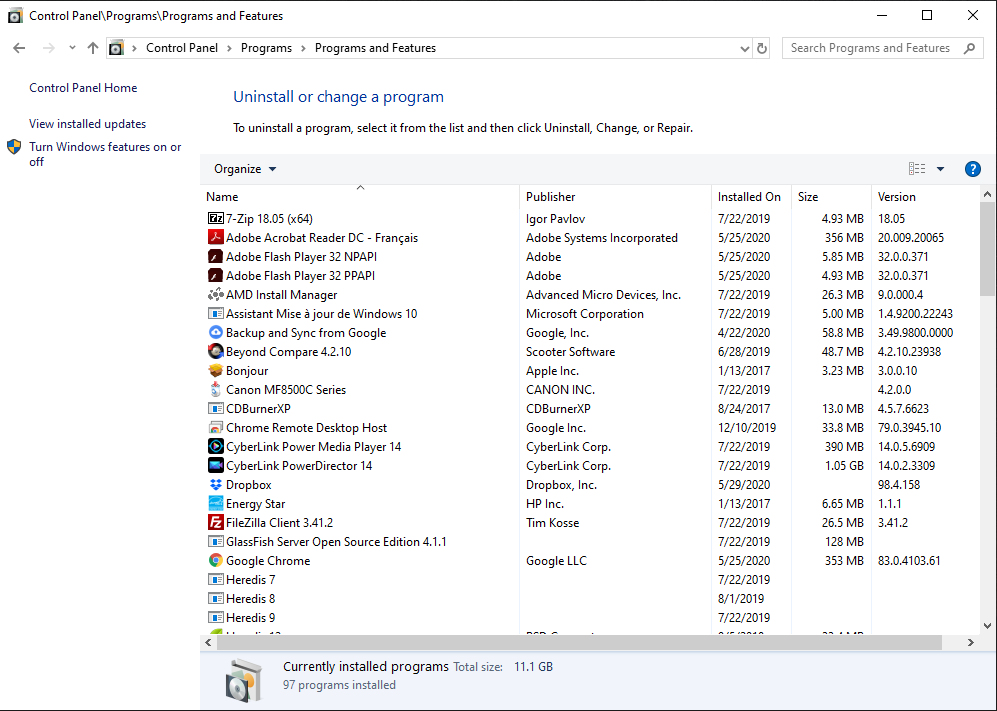Click the Energy Star icon

(x=216, y=504)
